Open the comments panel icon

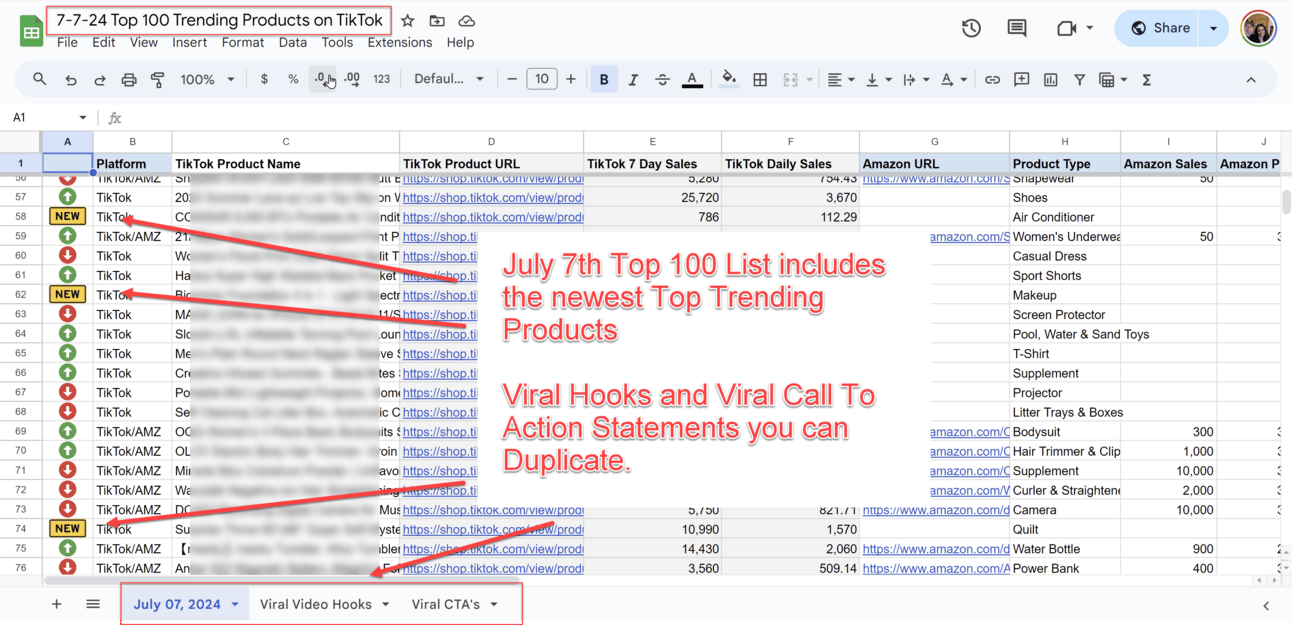click(1017, 28)
